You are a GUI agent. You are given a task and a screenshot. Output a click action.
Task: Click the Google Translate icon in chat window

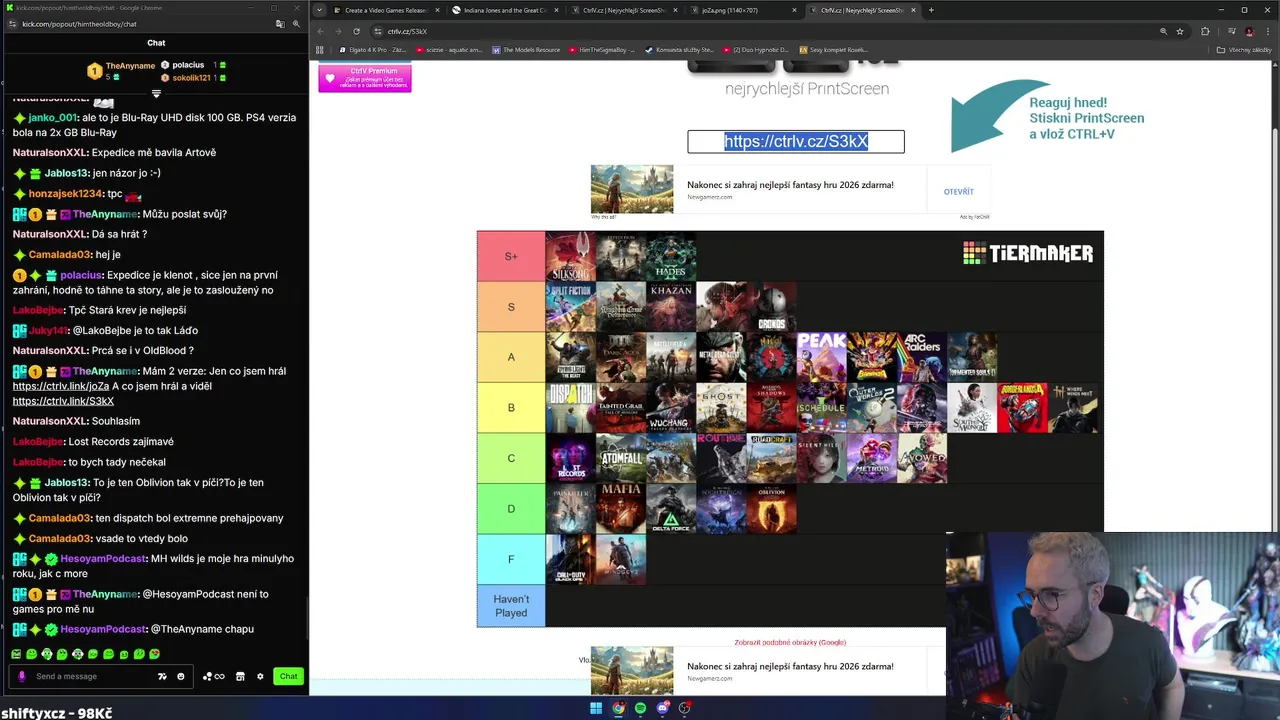pyautogui.click(x=280, y=23)
